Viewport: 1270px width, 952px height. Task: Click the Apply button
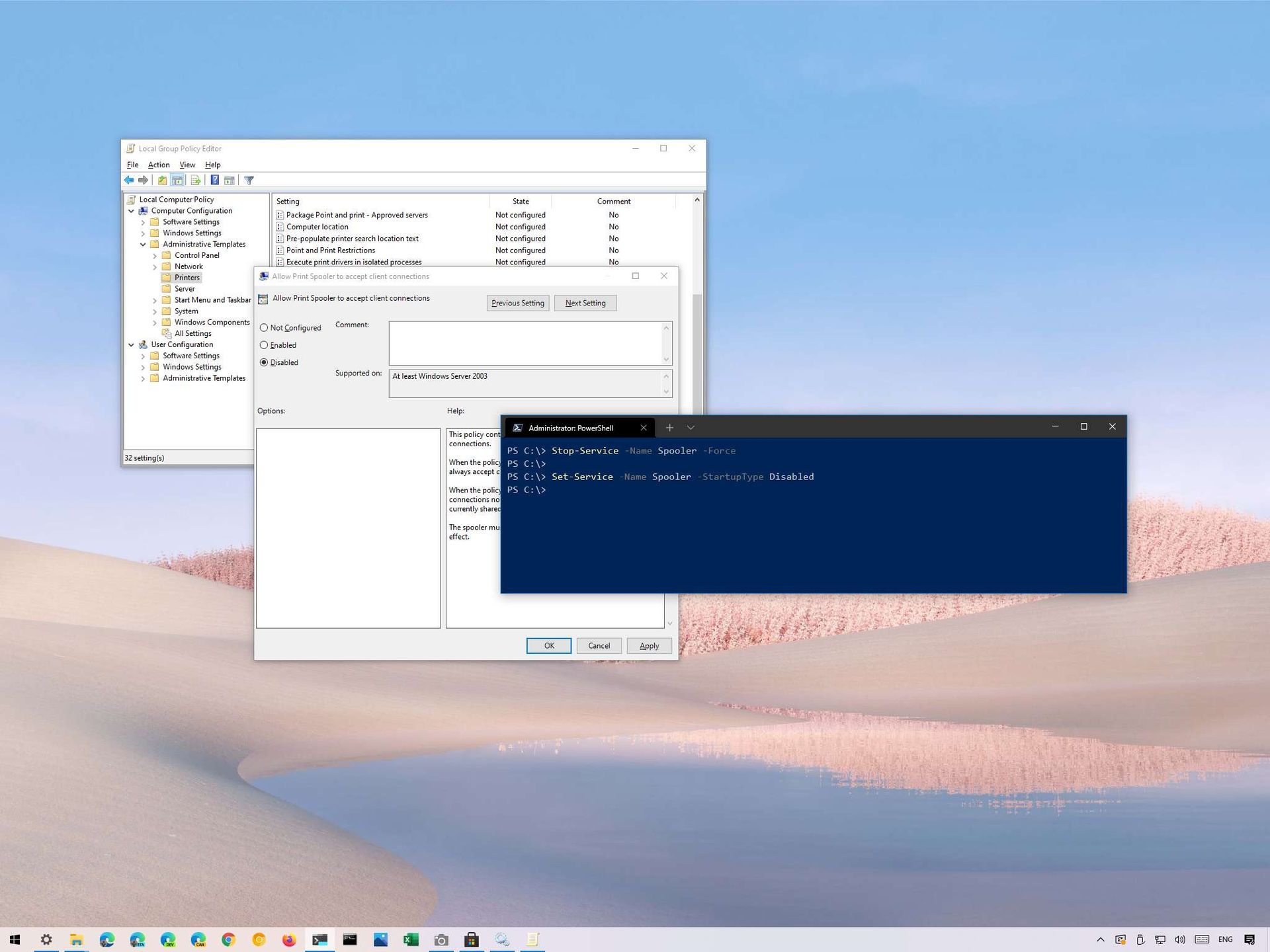click(x=649, y=645)
